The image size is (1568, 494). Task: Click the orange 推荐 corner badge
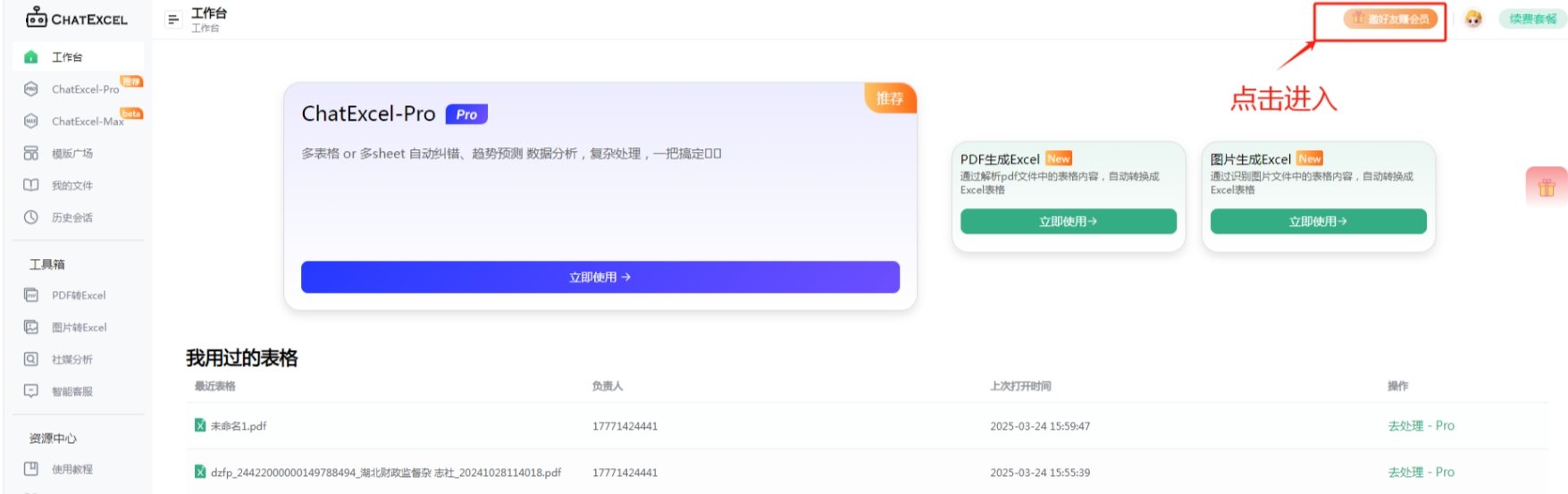coord(890,98)
